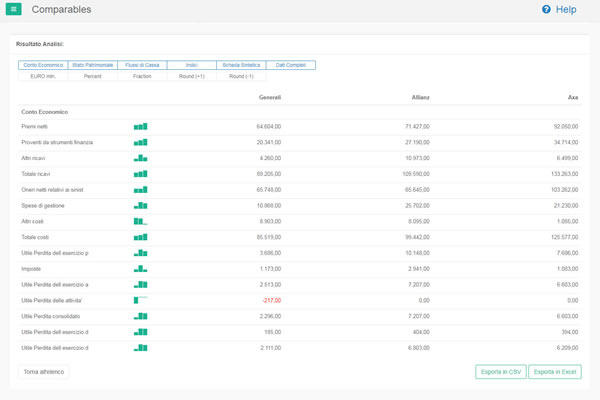Image resolution: width=600 pixels, height=400 pixels.
Task: Click the chart icon for Utile Perdita delle attivita'
Action: pyautogui.click(x=140, y=300)
